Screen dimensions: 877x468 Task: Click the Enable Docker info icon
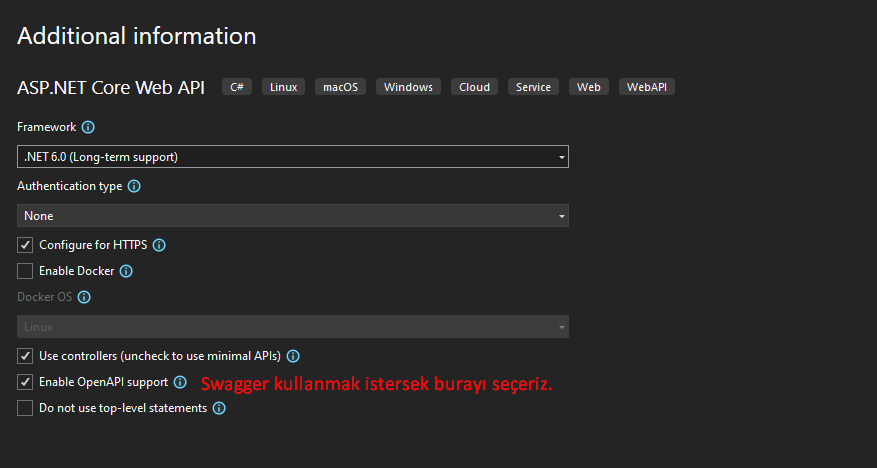(126, 271)
